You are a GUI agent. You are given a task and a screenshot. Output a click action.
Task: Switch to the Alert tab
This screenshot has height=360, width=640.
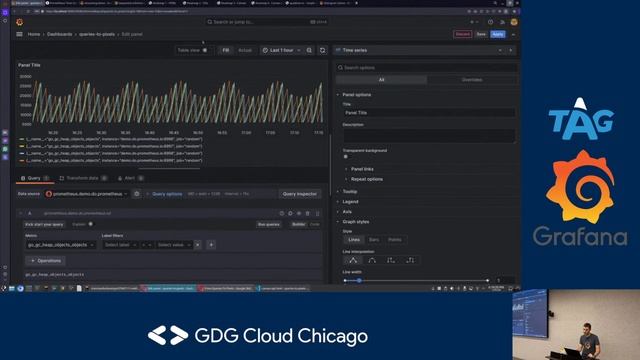pos(130,178)
